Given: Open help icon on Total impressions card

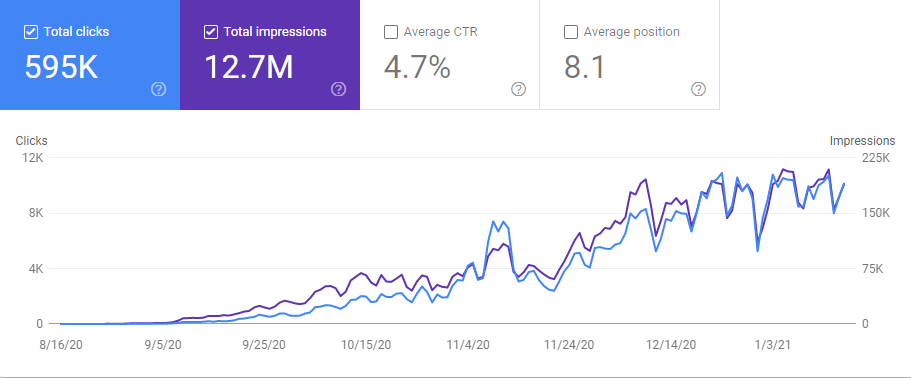Looking at the screenshot, I should pyautogui.click(x=339, y=89).
